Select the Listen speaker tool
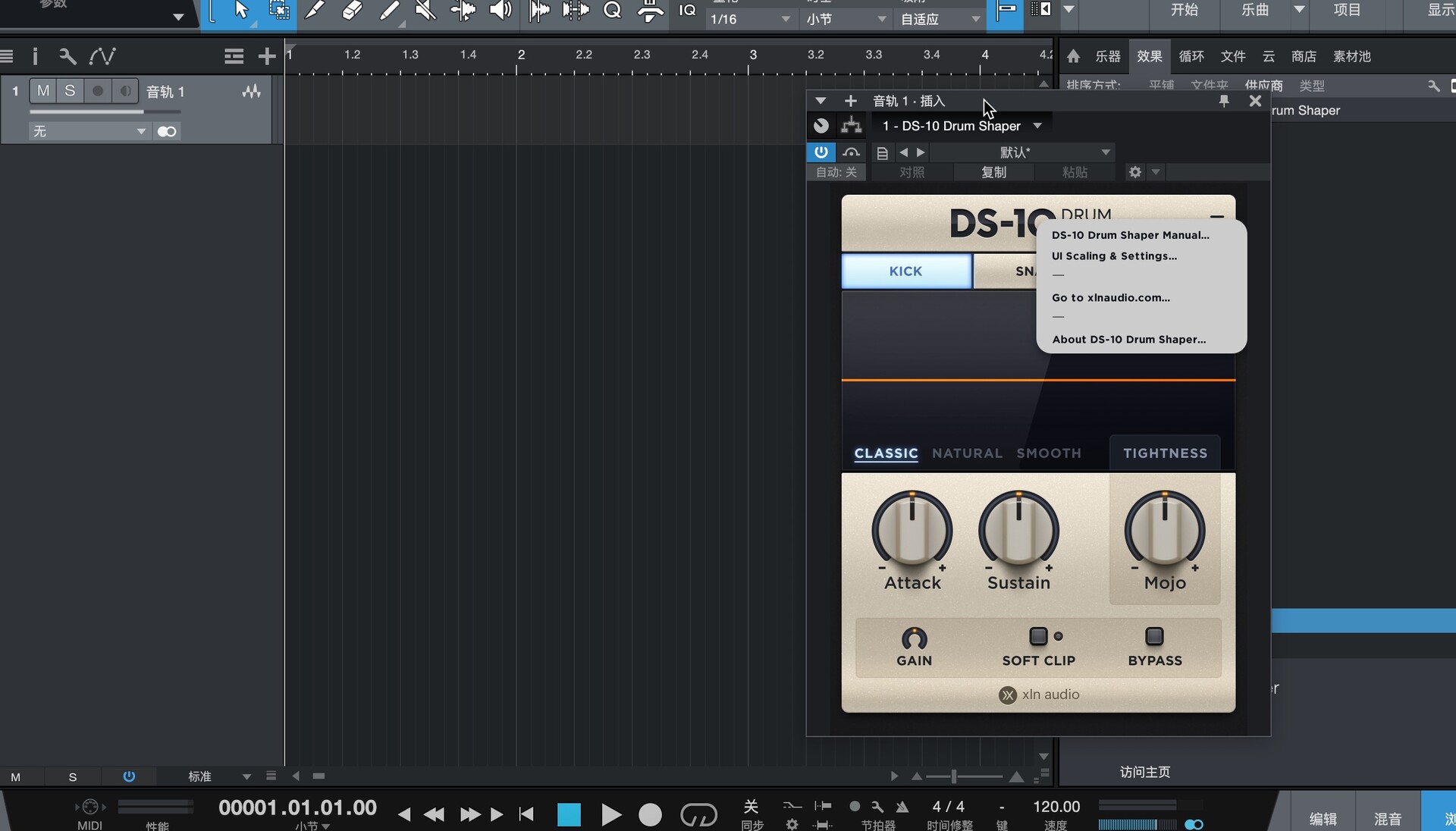The height and width of the screenshot is (831, 1456). pyautogui.click(x=500, y=10)
